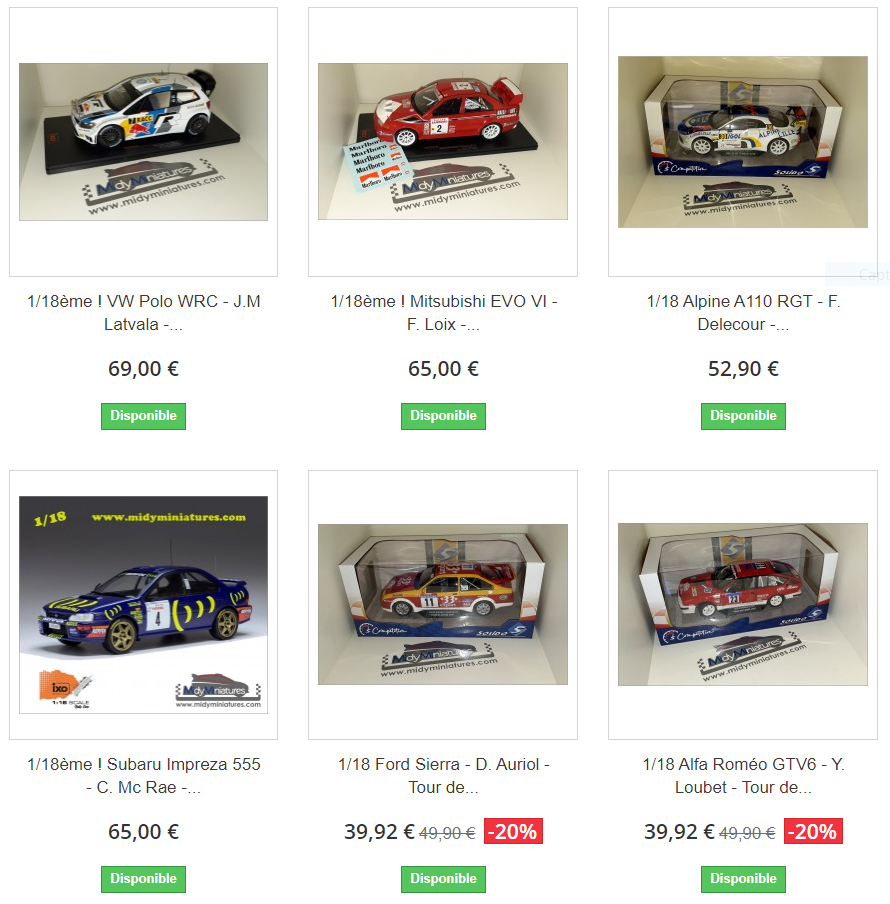Open the Alfa Roméo GTV6 product image
Screen dimensions: 890x904
click(742, 604)
